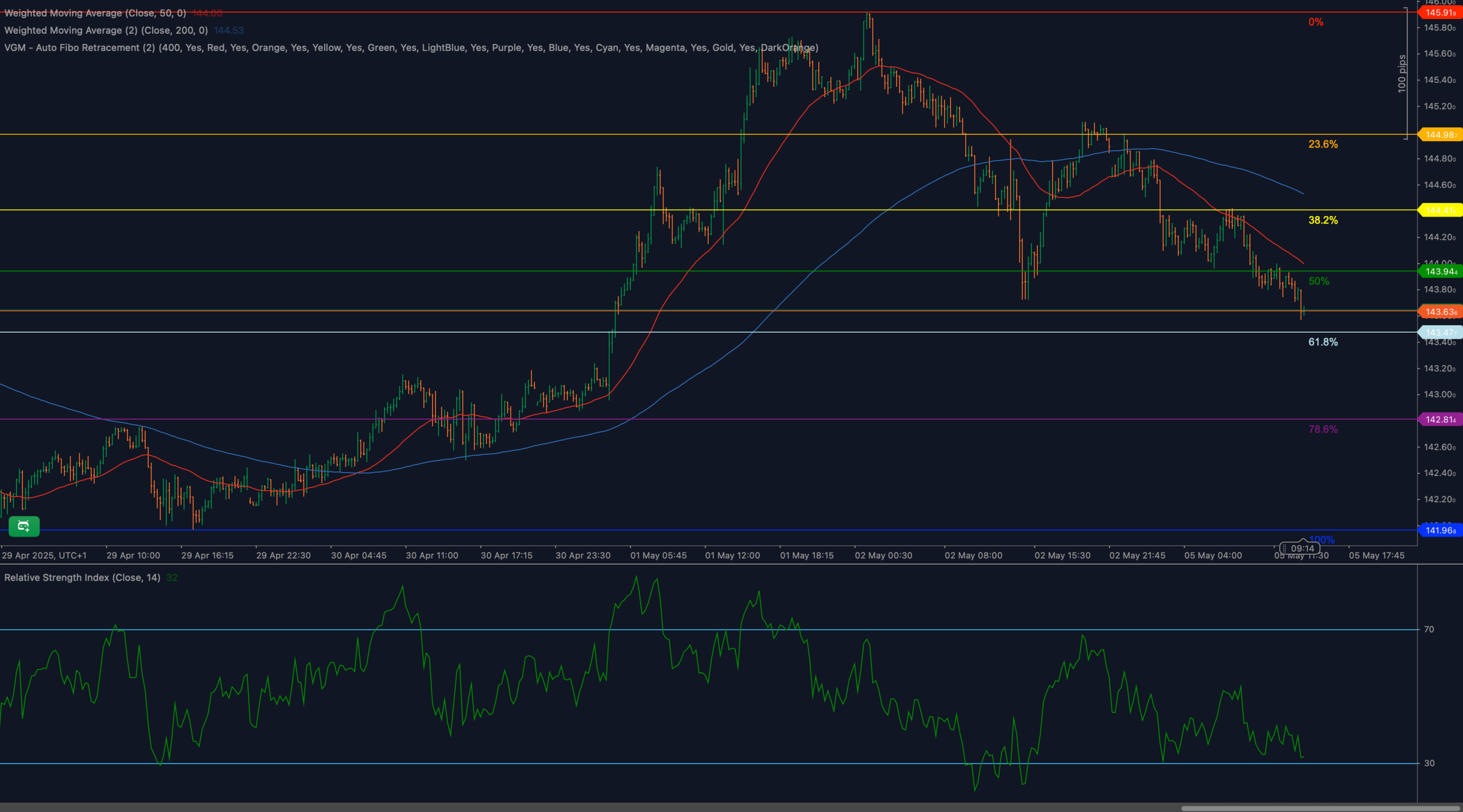Click the horizontal scrollbar thumb at the window bottom
Viewport: 1463px width, 812px height.
1321,809
